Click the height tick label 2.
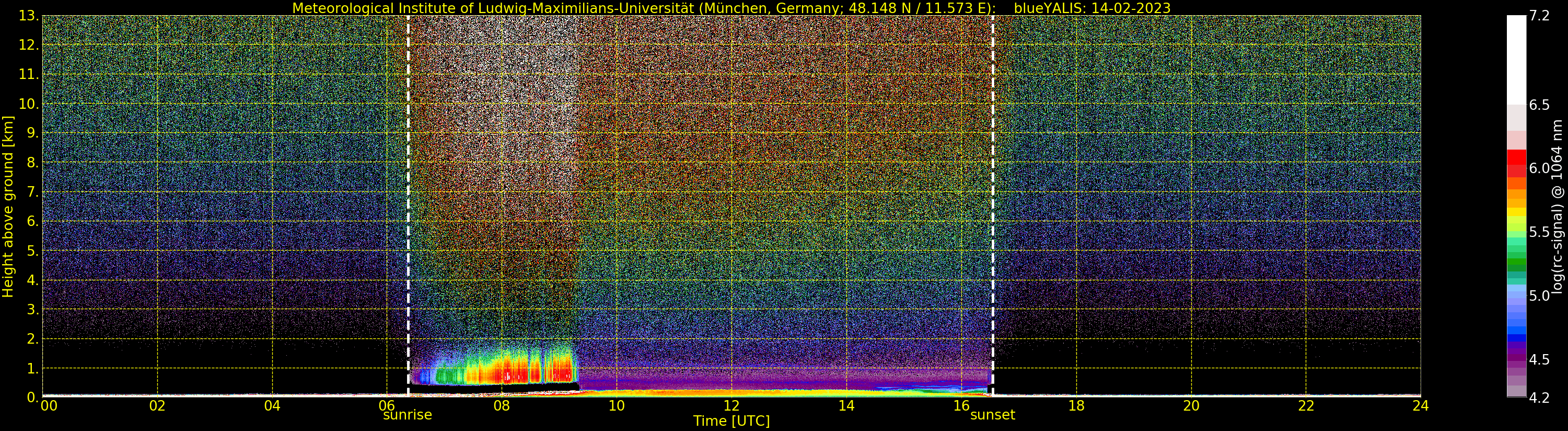Image resolution: width=1568 pixels, height=431 pixels. 33,338
